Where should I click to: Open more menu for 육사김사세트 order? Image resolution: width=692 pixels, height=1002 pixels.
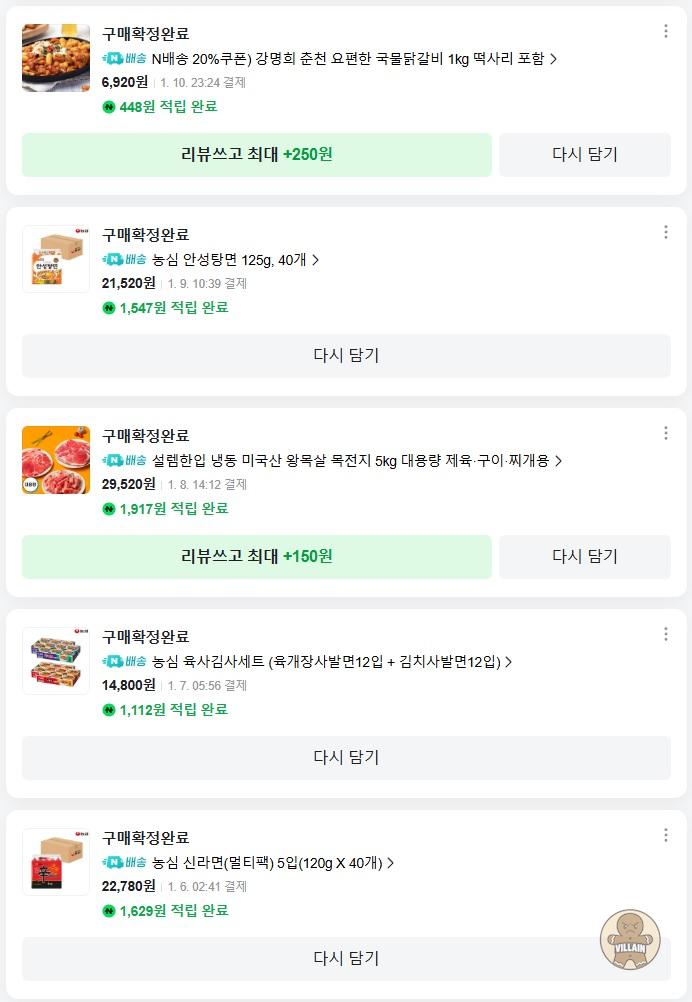tap(666, 634)
